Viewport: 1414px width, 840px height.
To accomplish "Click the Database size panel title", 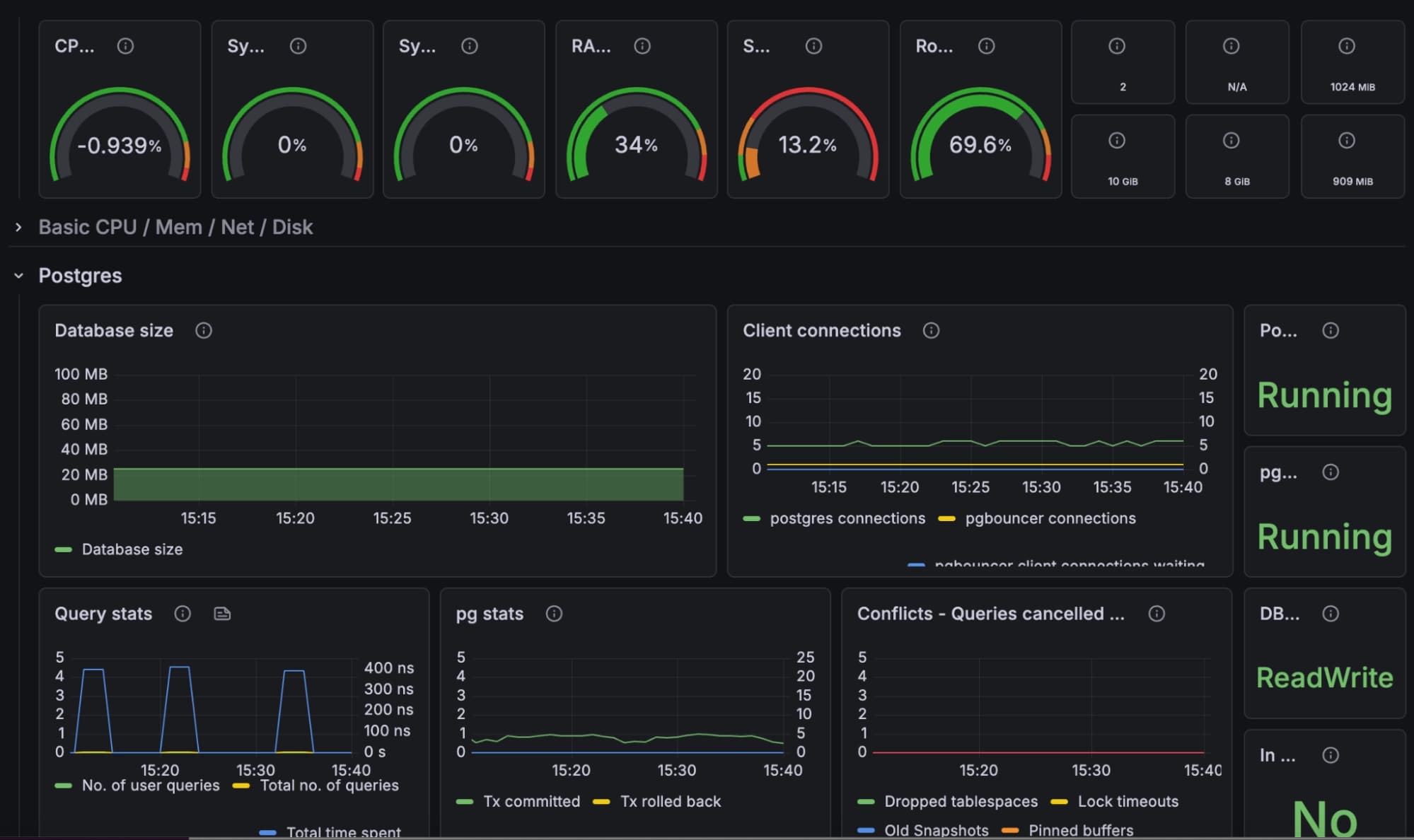I will click(x=114, y=330).
